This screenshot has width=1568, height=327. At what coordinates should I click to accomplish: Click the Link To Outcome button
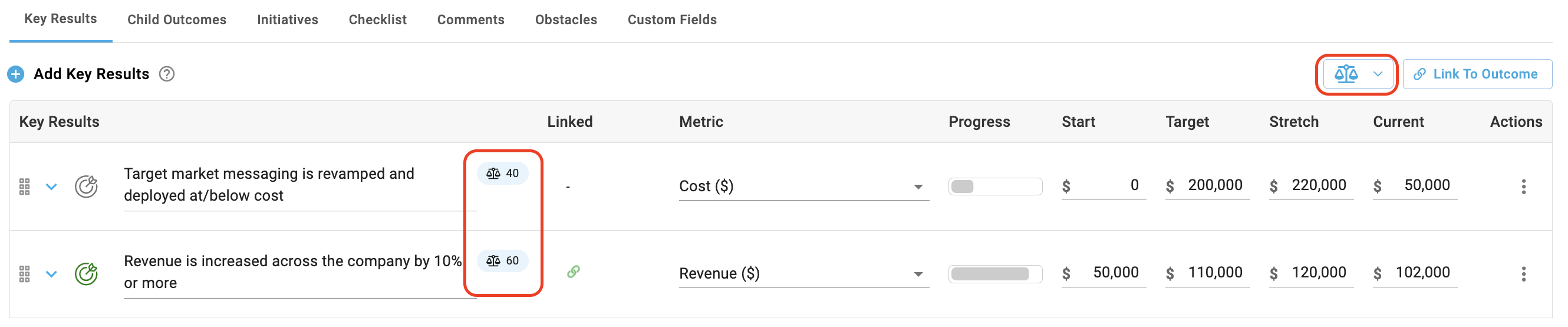pyautogui.click(x=1477, y=74)
